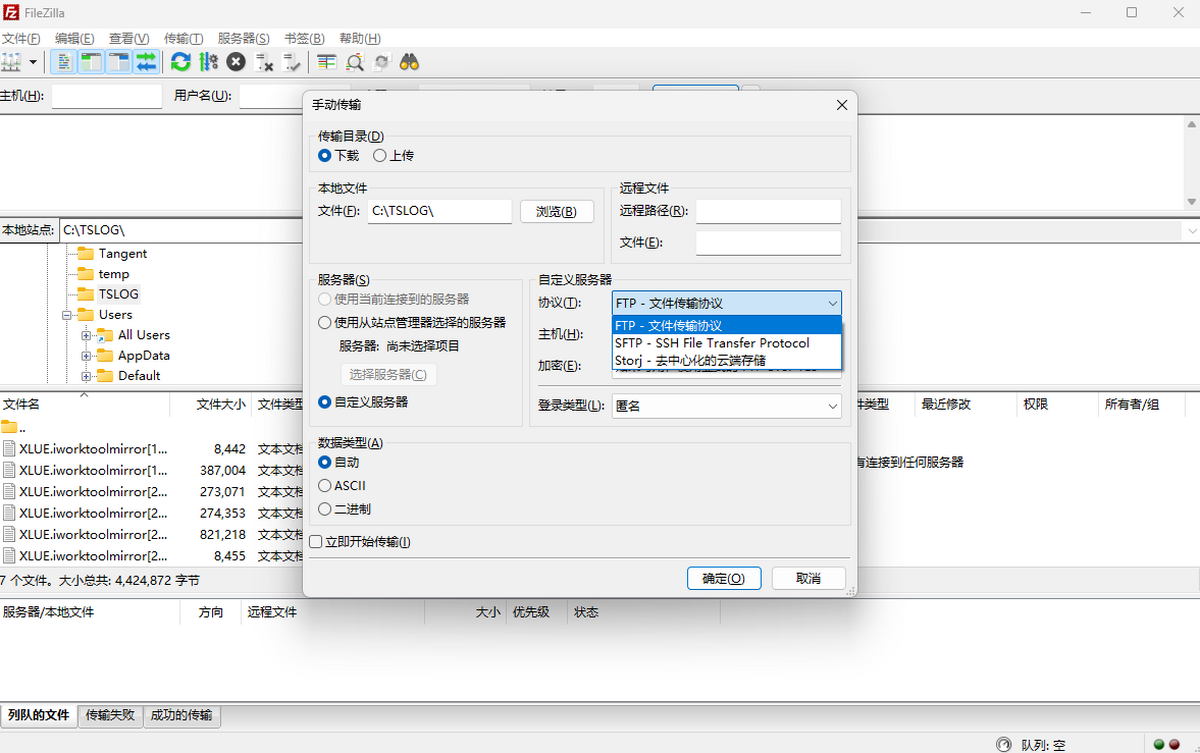This screenshot has height=753, width=1200.
Task: Open the 帮助(H) menu
Action: (x=360, y=38)
